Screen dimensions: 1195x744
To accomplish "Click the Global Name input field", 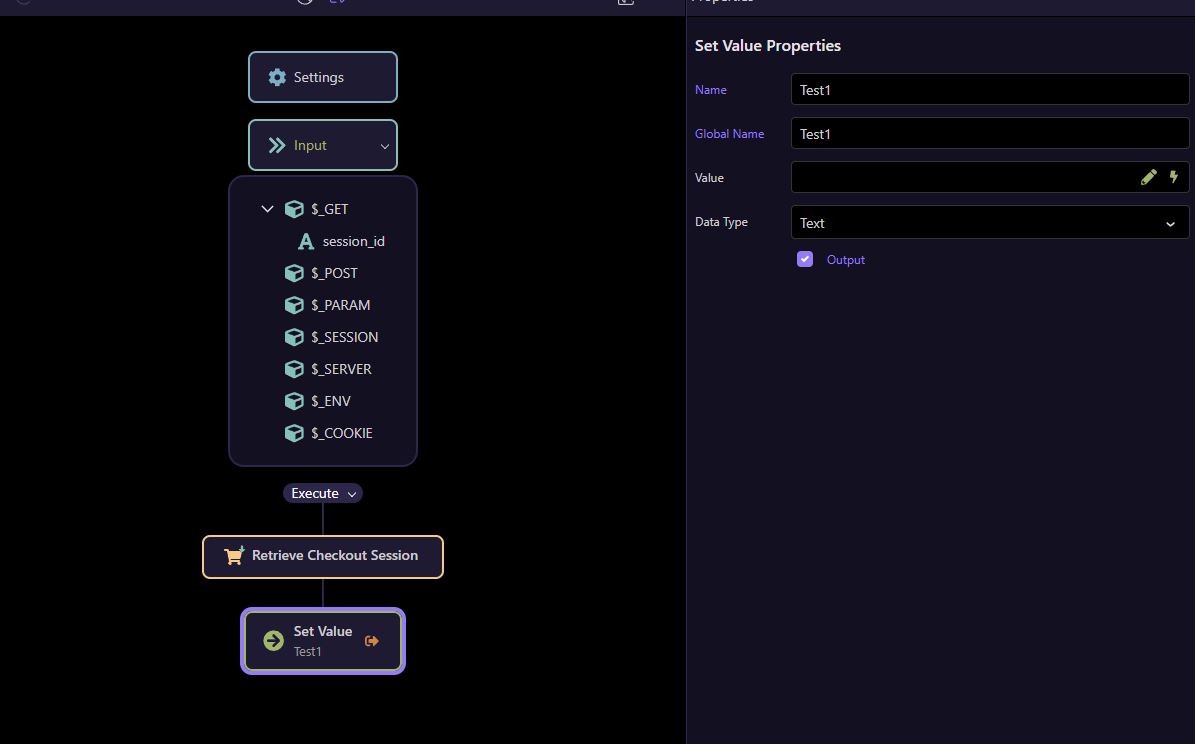I will click(x=990, y=134).
